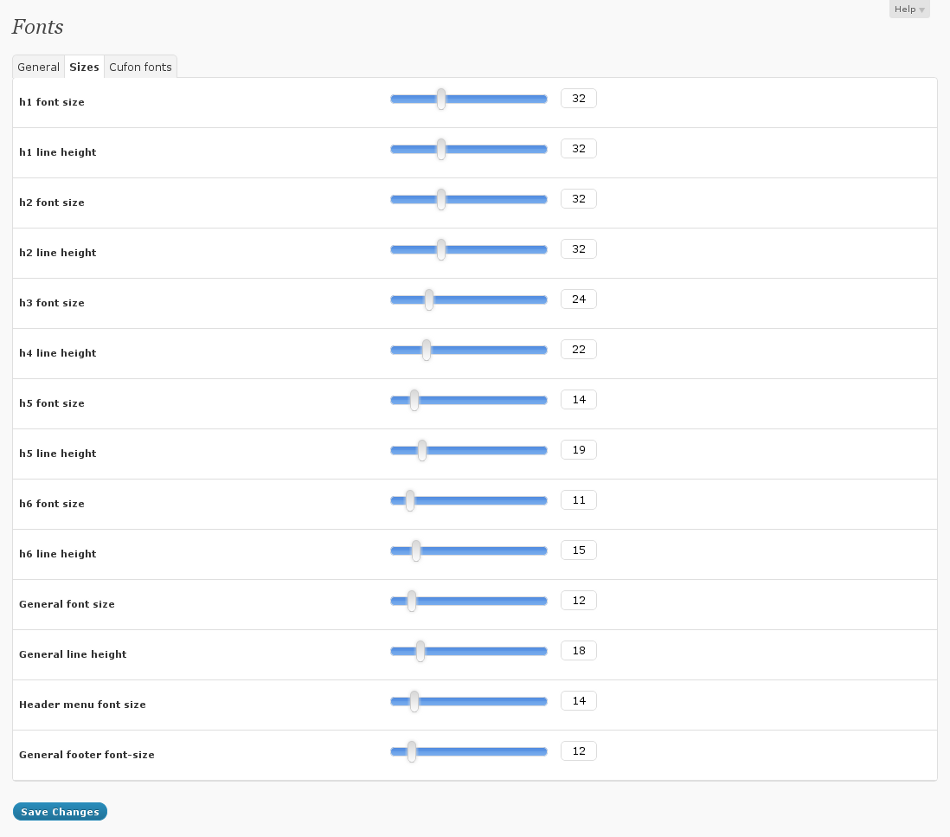This screenshot has height=837, width=950.
Task: Click the h5 line height slider handle
Action: (x=422, y=450)
